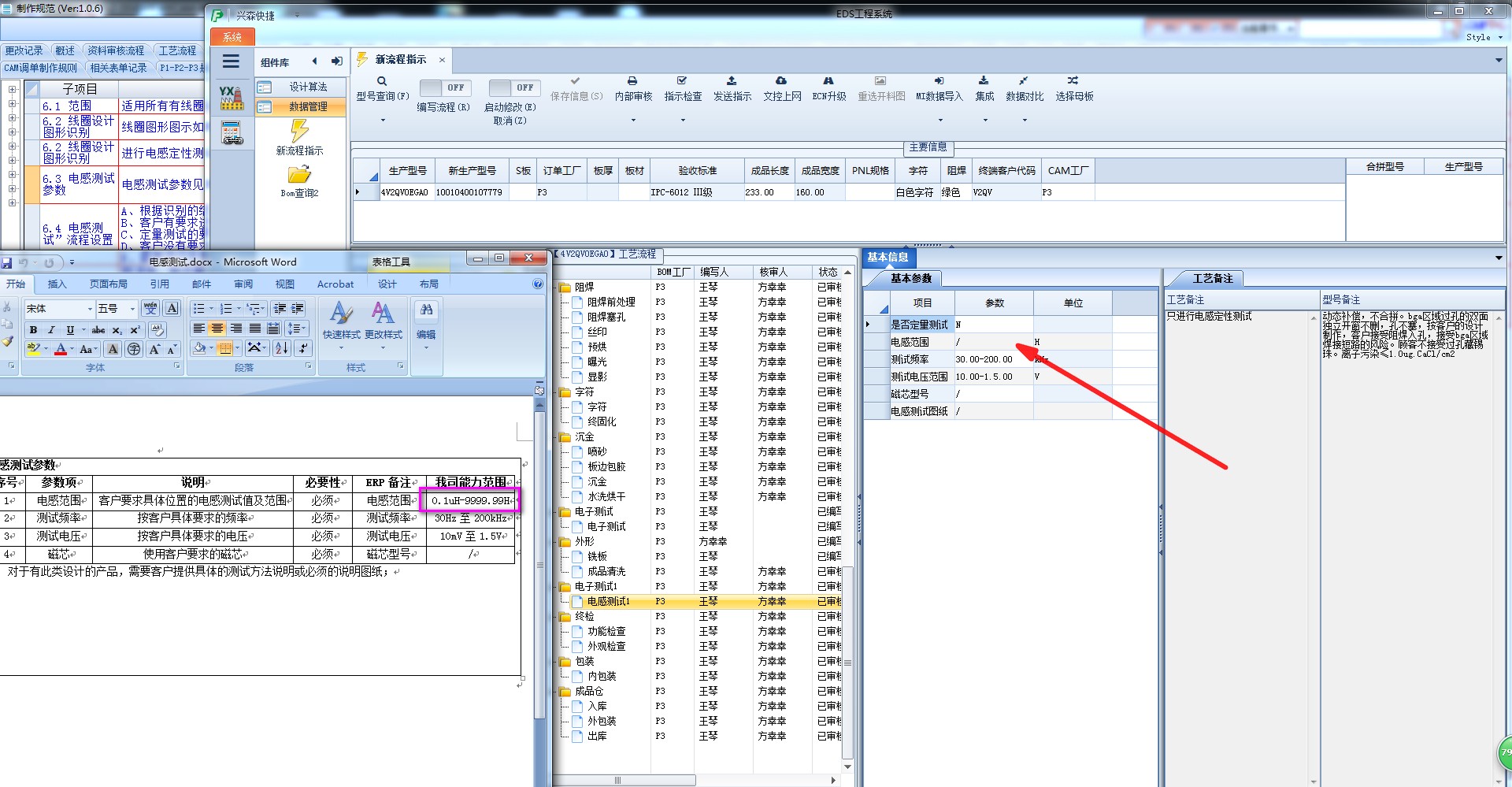Select 阻焊前处理 in process tree
The height and width of the screenshot is (787, 1512).
tap(611, 302)
